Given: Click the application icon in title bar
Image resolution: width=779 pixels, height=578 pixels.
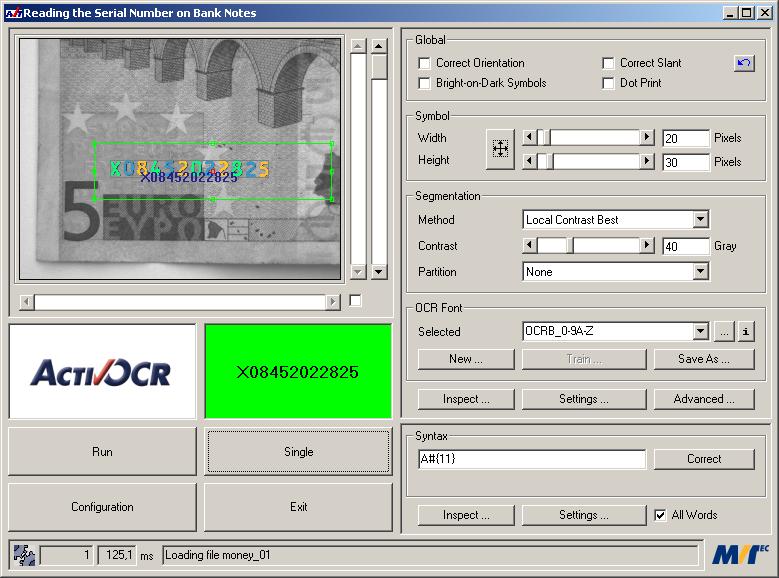Looking at the screenshot, I should tap(13, 13).
